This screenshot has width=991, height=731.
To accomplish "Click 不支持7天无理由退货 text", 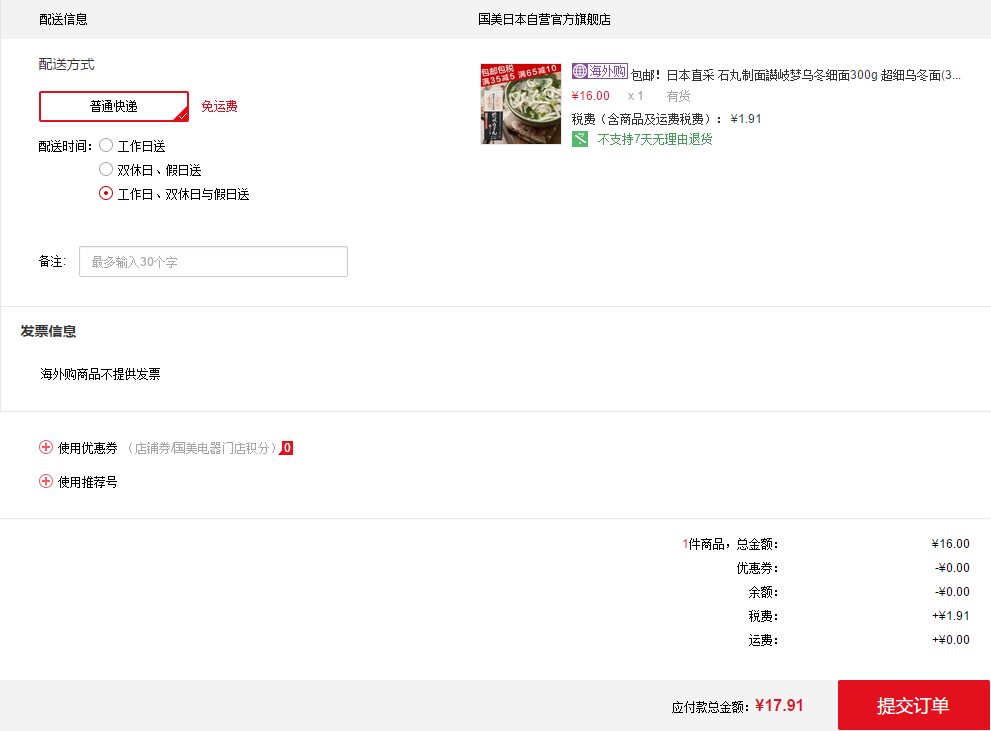I will point(655,139).
